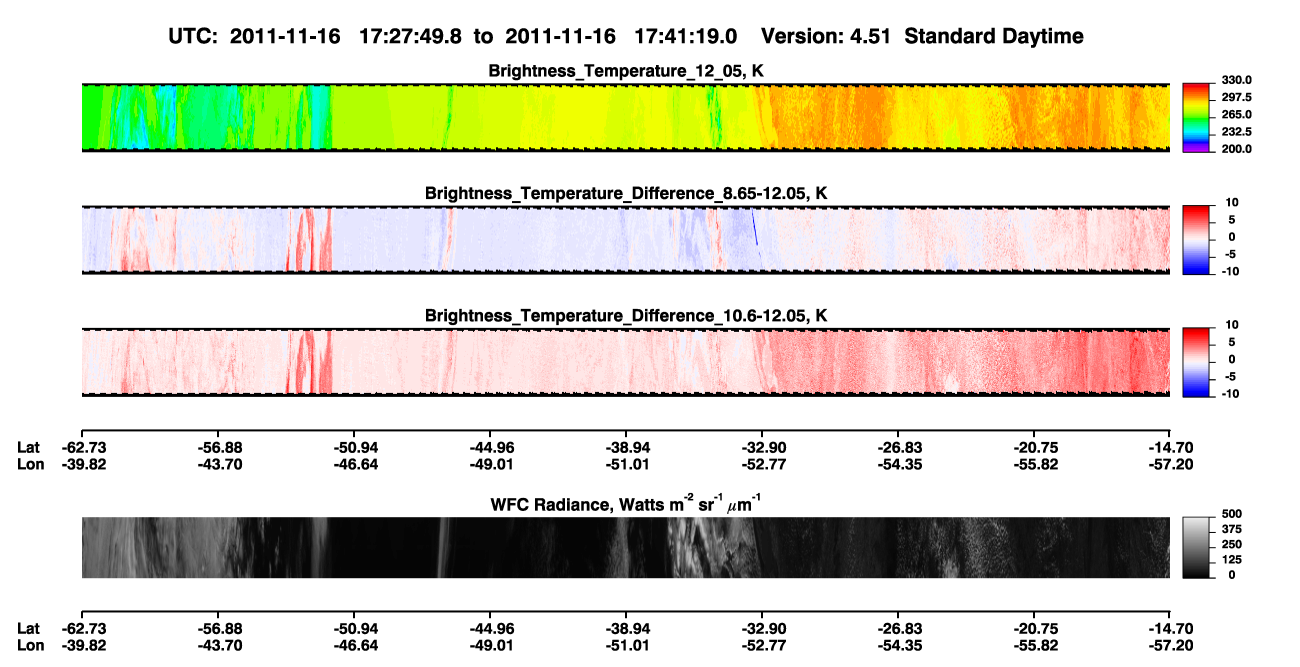This screenshot has width=1300, height=667.
Task: Click the 200.0 color bar minimum label
Action: 1236,149
